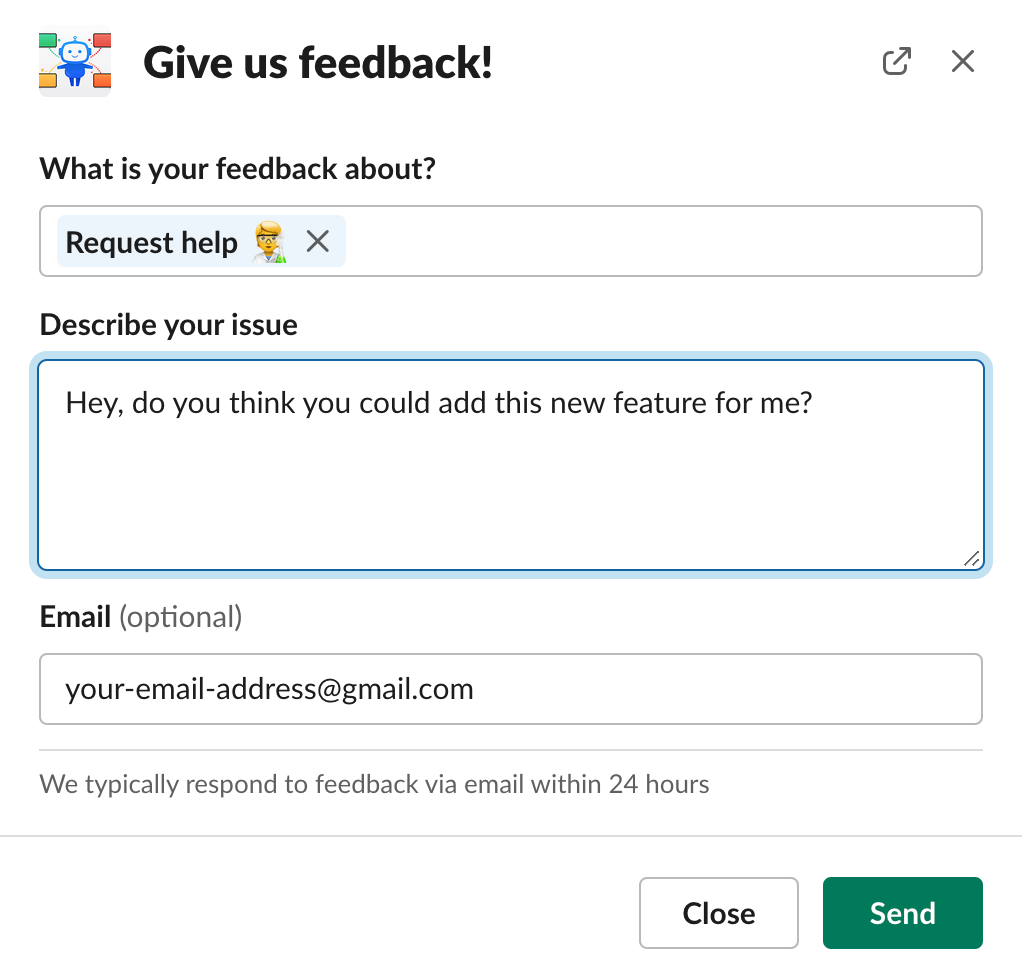
Task: Click the Email input field
Action: tap(511, 689)
